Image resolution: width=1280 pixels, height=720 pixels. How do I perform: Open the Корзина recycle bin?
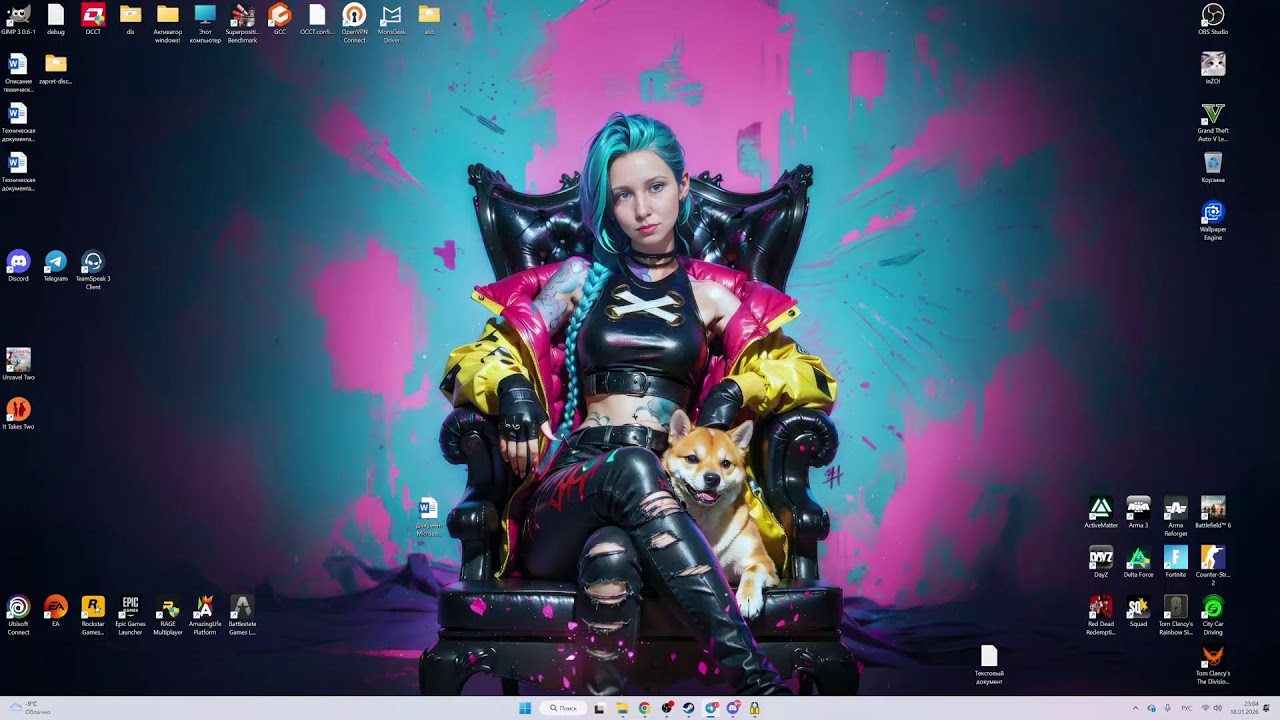coord(1213,167)
